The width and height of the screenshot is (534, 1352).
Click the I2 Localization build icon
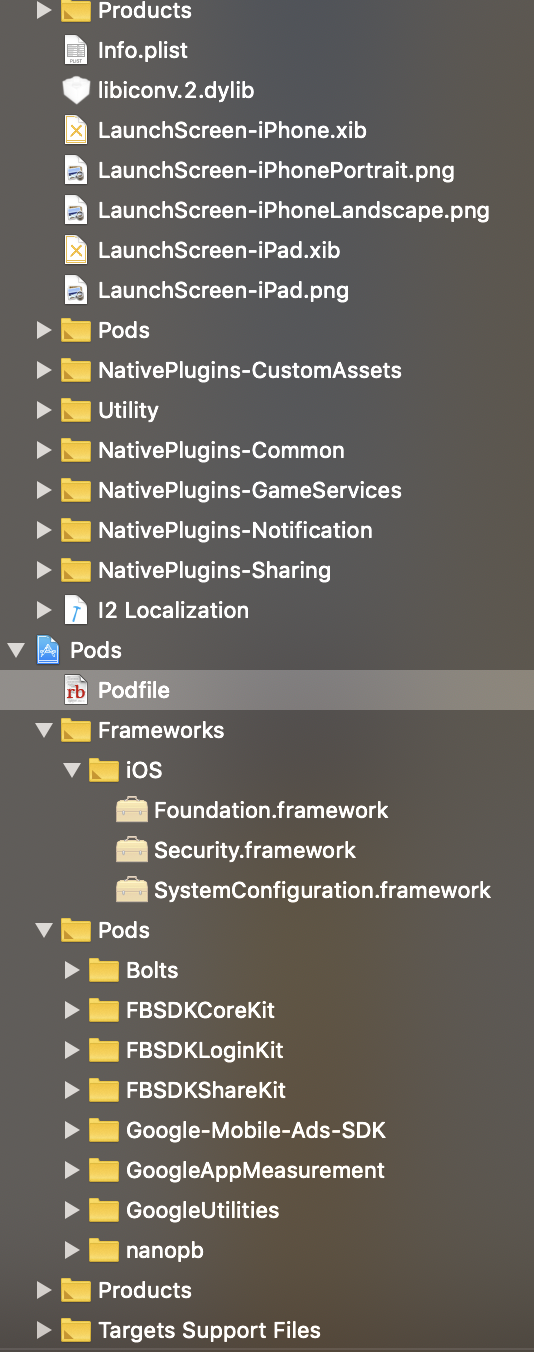pyautogui.click(x=76, y=610)
